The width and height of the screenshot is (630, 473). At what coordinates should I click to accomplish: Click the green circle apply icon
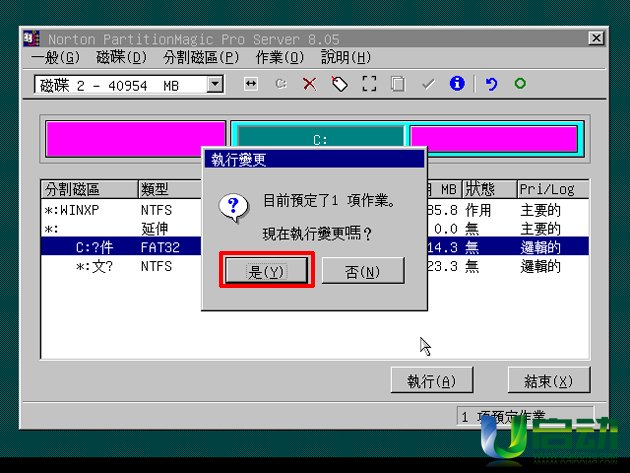click(x=520, y=85)
